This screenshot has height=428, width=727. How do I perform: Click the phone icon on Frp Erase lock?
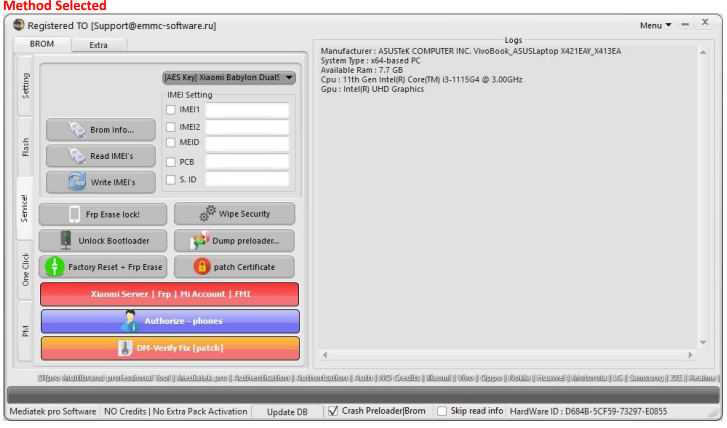74,214
